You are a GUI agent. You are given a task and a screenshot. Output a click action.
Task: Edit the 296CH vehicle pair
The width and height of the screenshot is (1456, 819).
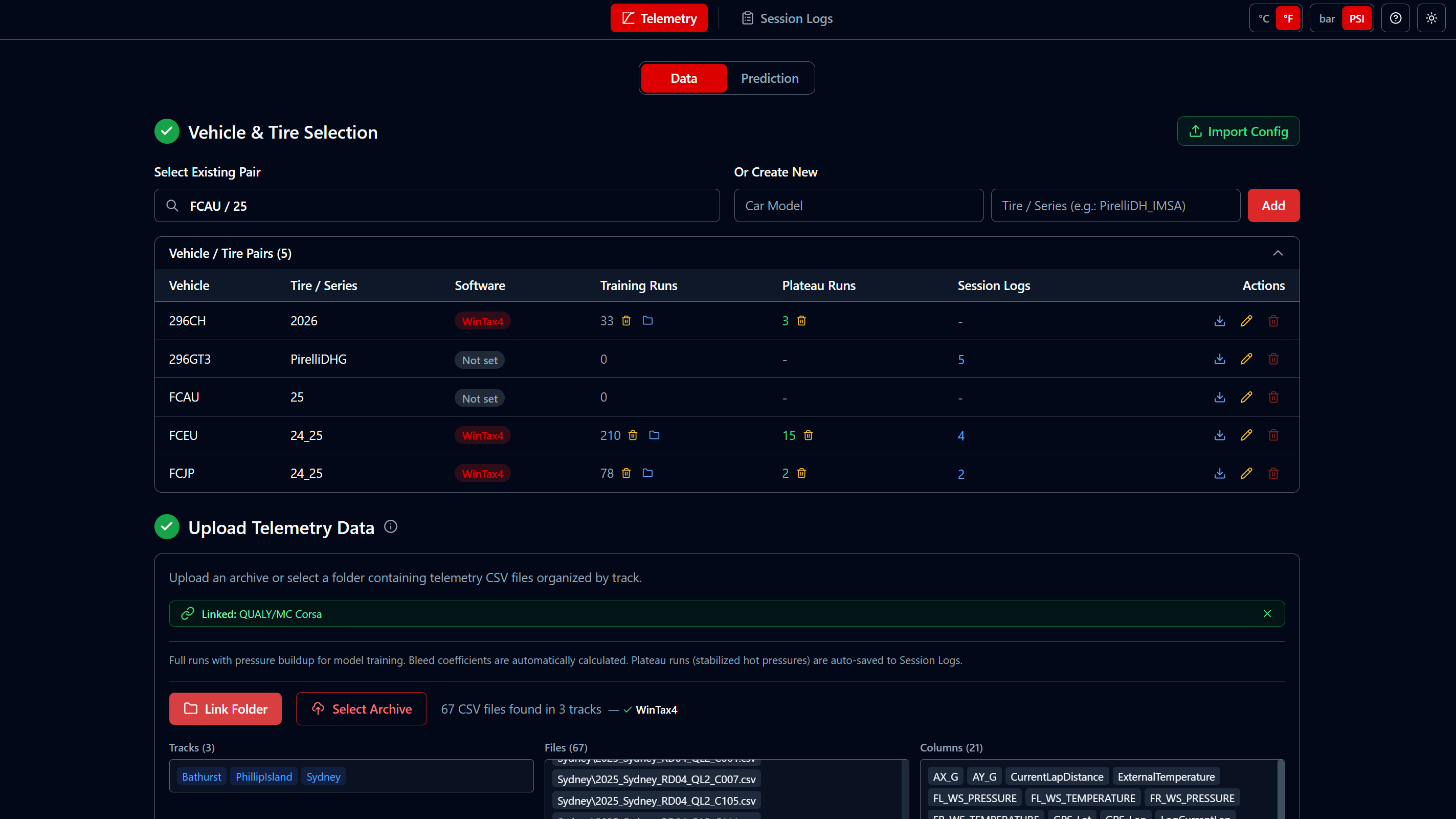click(x=1246, y=321)
